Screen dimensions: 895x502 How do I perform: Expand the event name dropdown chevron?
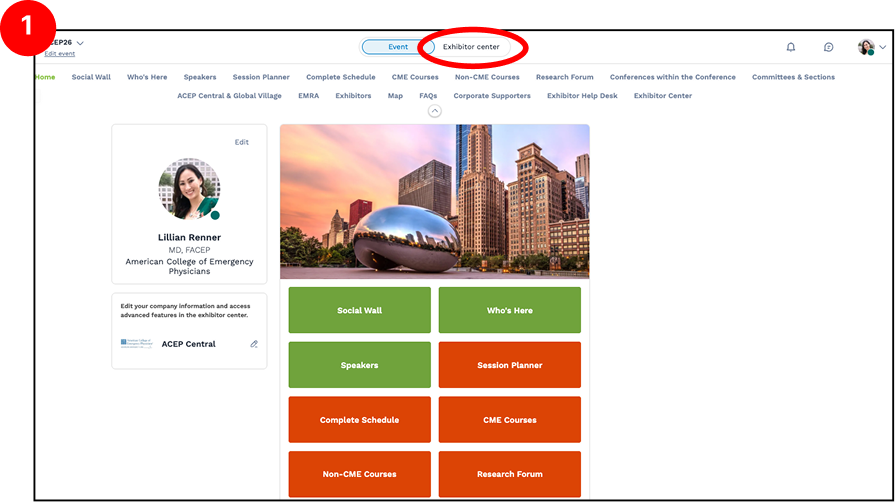80,43
